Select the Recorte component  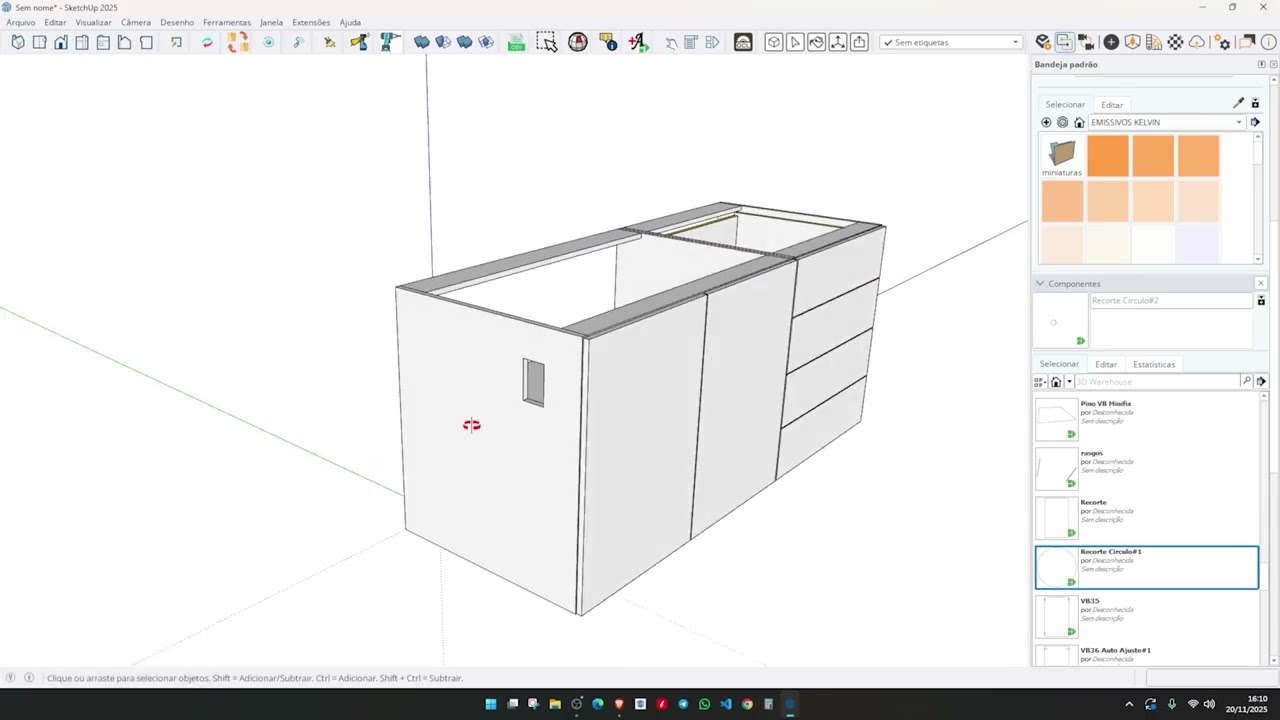1146,517
